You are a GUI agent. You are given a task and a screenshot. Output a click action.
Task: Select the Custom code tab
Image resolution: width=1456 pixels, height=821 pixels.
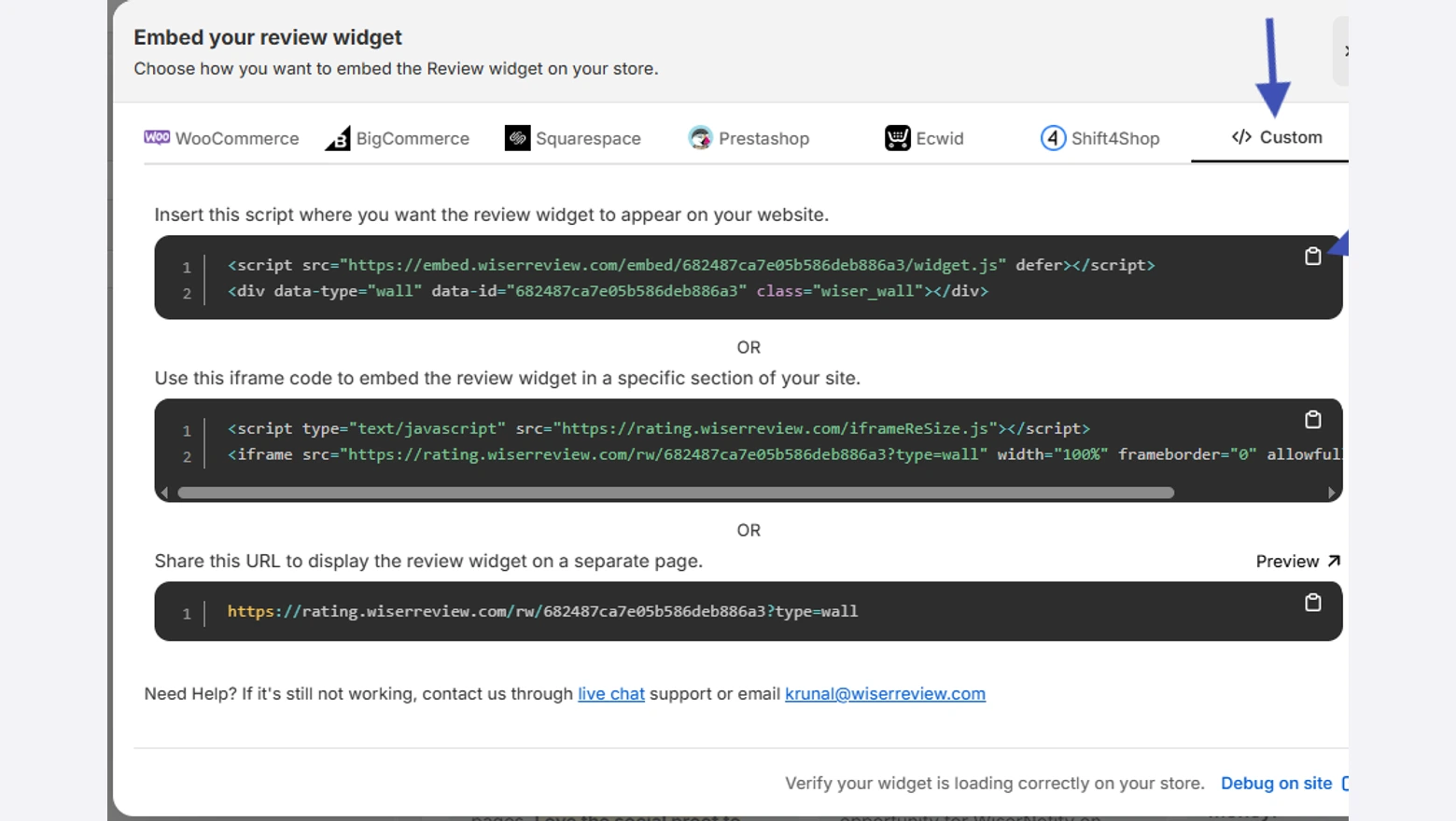click(1276, 137)
